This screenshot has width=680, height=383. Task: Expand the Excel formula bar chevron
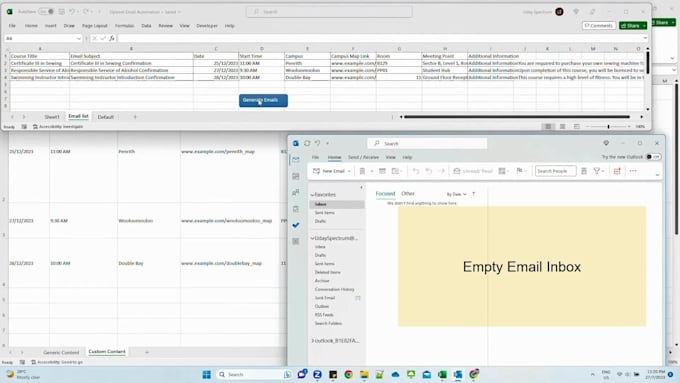pyautogui.click(x=645, y=39)
